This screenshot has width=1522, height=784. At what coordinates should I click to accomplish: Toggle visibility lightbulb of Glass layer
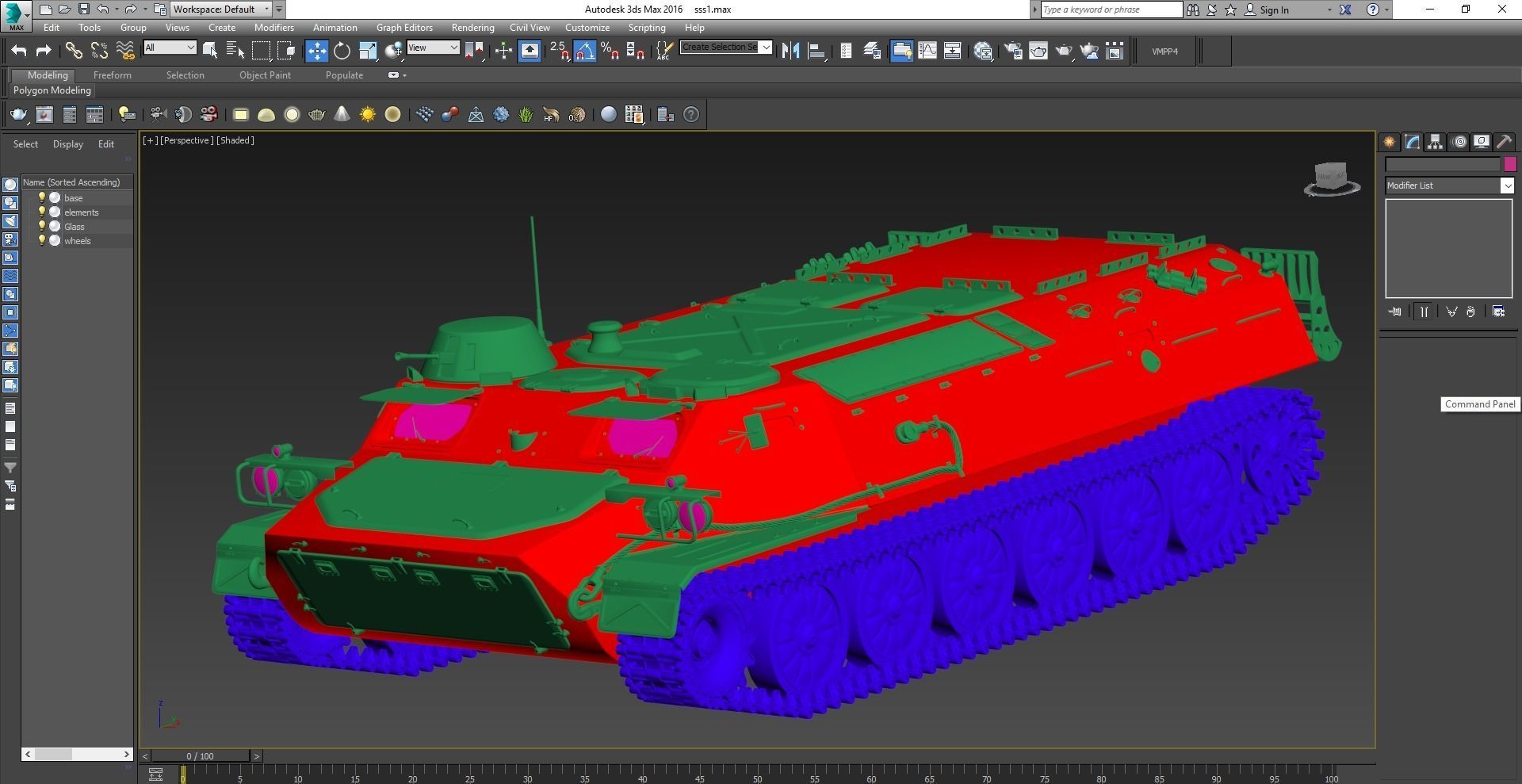[x=42, y=226]
